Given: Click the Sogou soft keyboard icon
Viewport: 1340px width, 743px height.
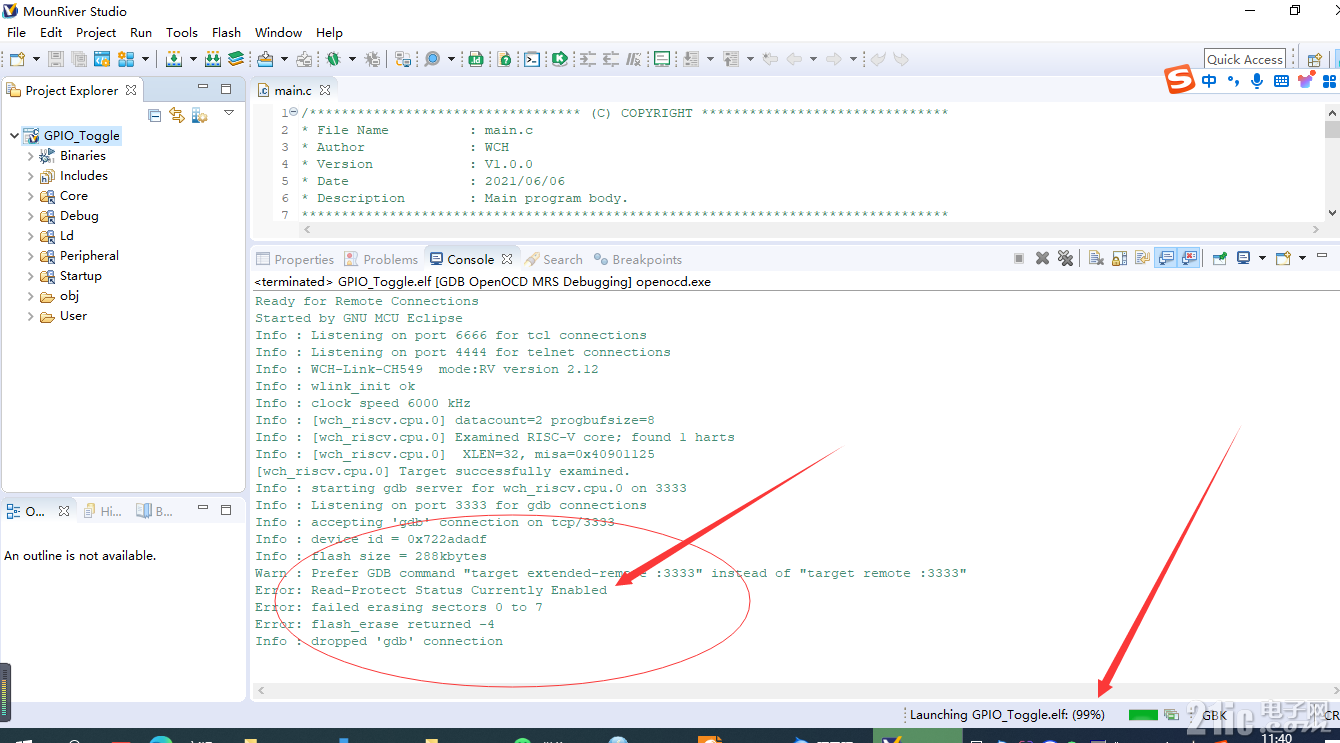Looking at the screenshot, I should pyautogui.click(x=1281, y=81).
